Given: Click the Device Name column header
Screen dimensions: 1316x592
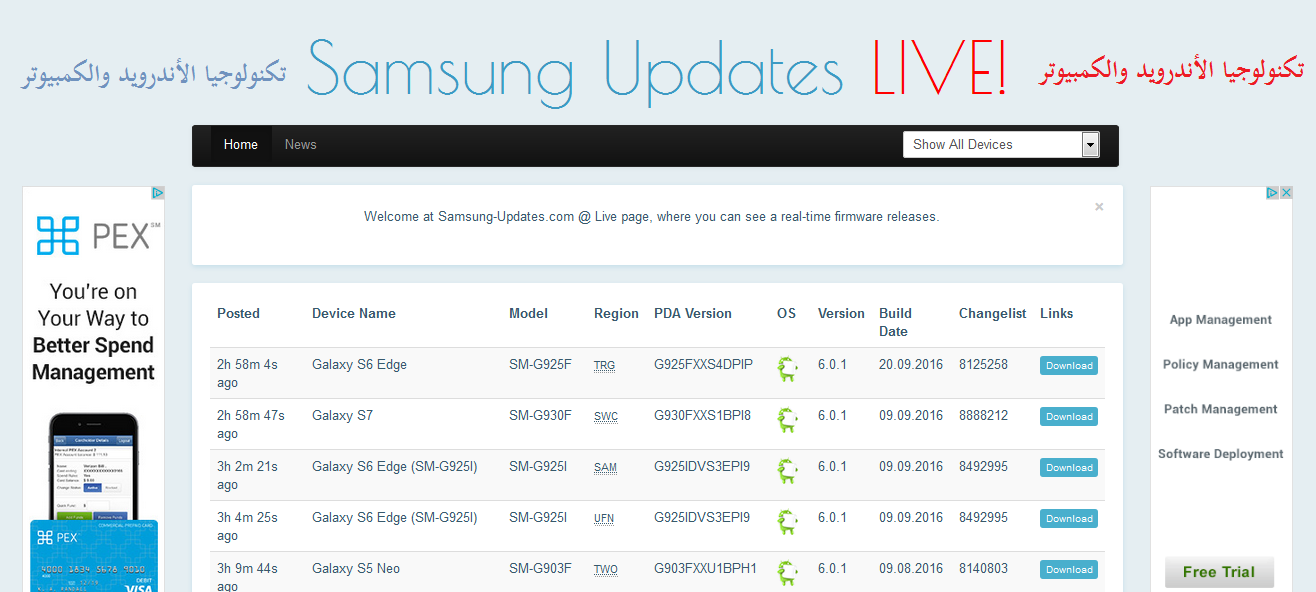Looking at the screenshot, I should point(354,313).
